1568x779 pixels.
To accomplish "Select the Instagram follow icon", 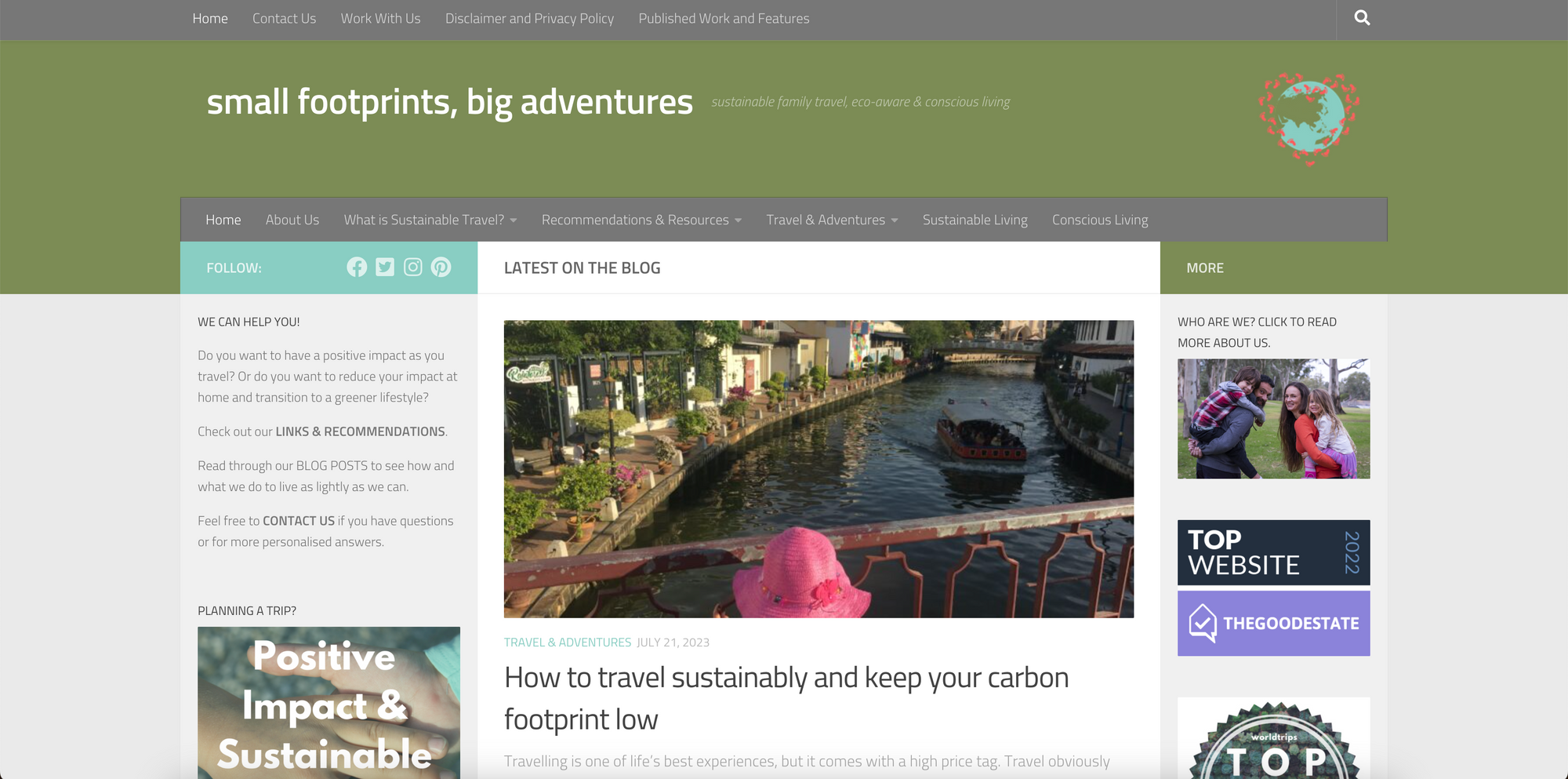I will tap(413, 267).
